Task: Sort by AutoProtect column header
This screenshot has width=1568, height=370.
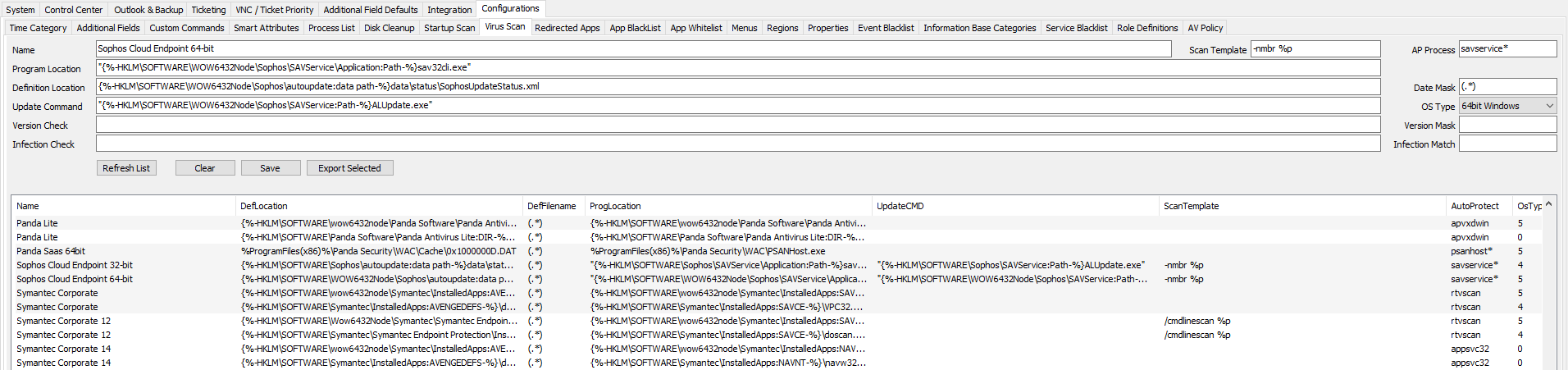Action: (x=1479, y=206)
